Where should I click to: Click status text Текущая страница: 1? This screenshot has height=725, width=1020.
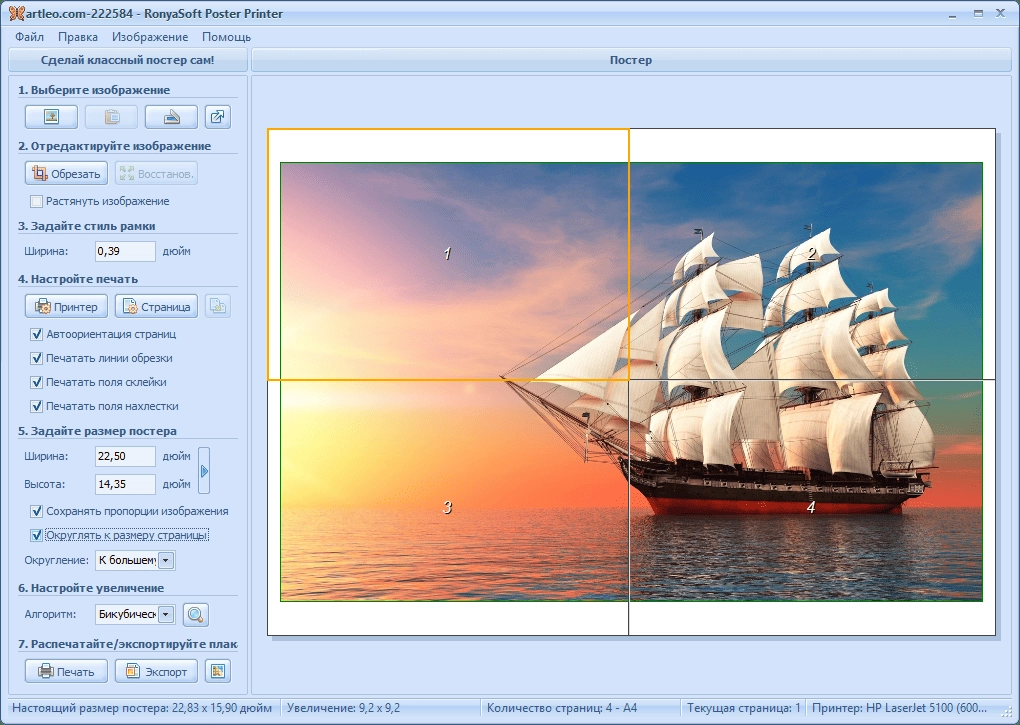(744, 708)
